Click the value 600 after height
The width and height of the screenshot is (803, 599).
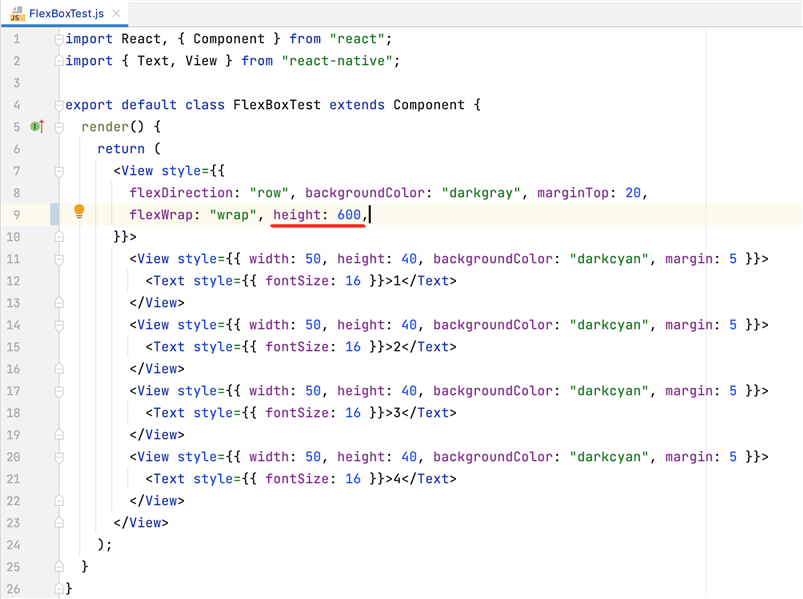[349, 215]
